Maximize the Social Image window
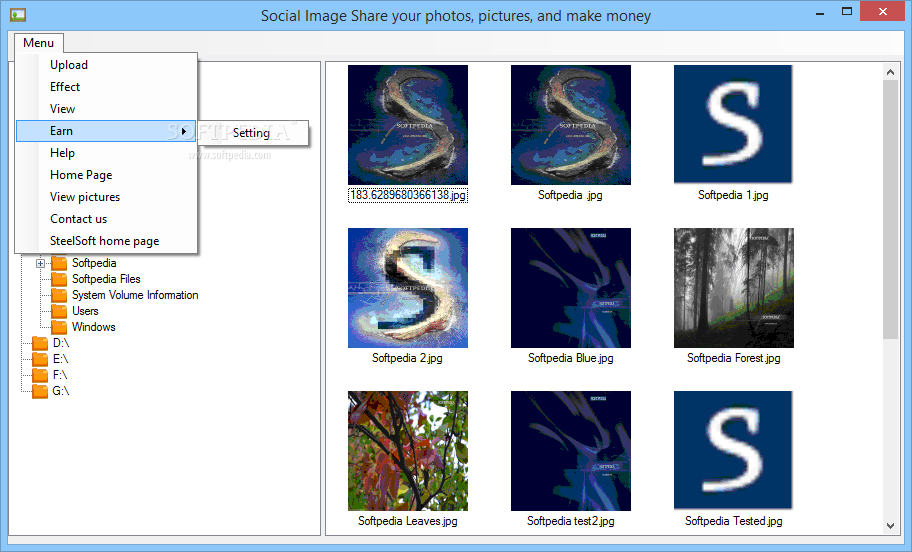Image resolution: width=912 pixels, height=552 pixels. (x=847, y=12)
